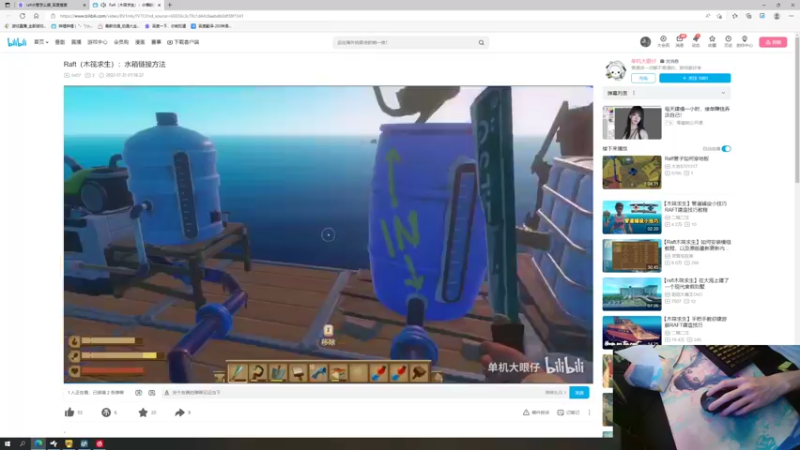Click the 下载客户端 link
Screen dimensions: 800x450
point(183,42)
